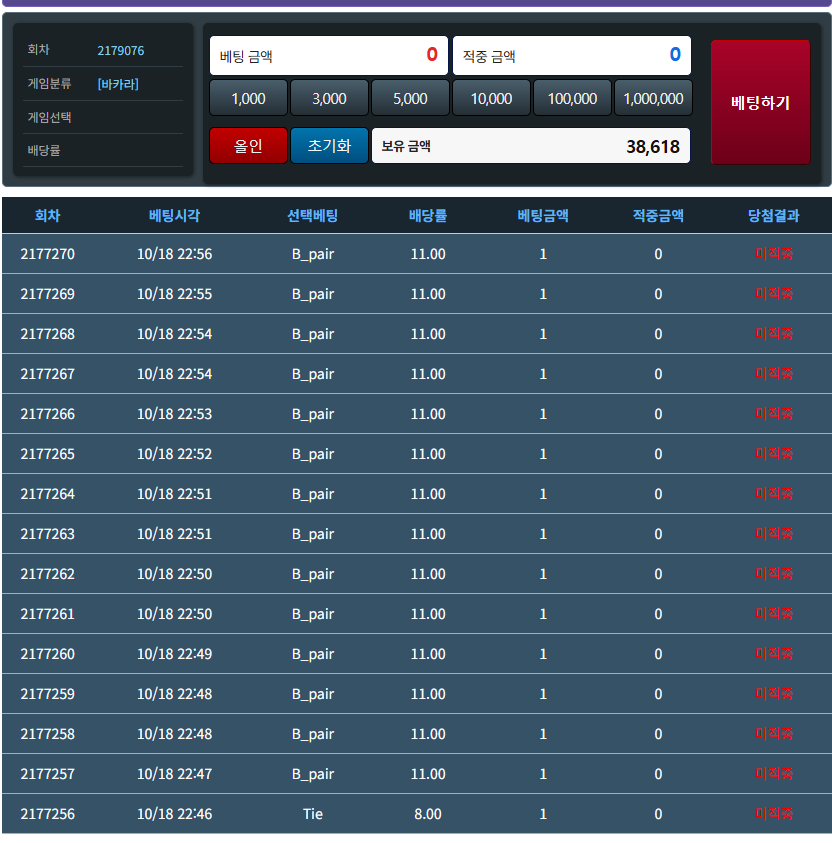Image resolution: width=832 pixels, height=843 pixels.
Task: Click round number 2177266
Action: (x=47, y=414)
